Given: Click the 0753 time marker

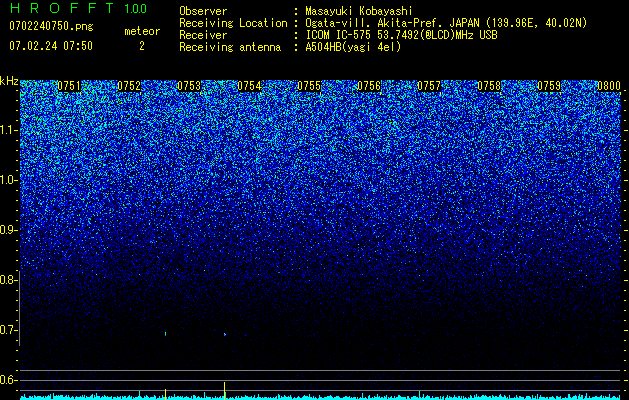Looking at the screenshot, I should click(x=189, y=86).
